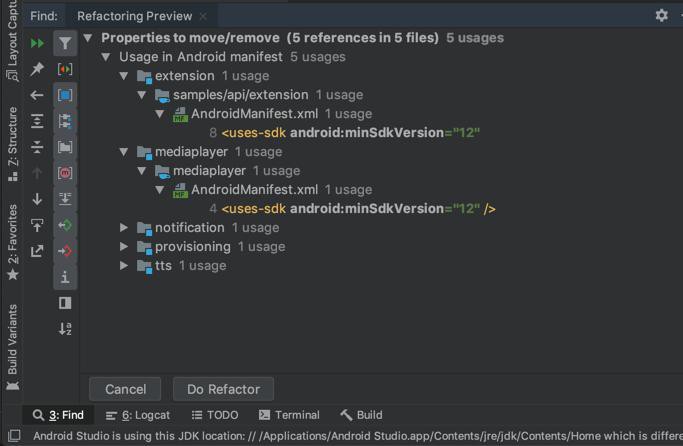Click the info 'i' icon

65,277
